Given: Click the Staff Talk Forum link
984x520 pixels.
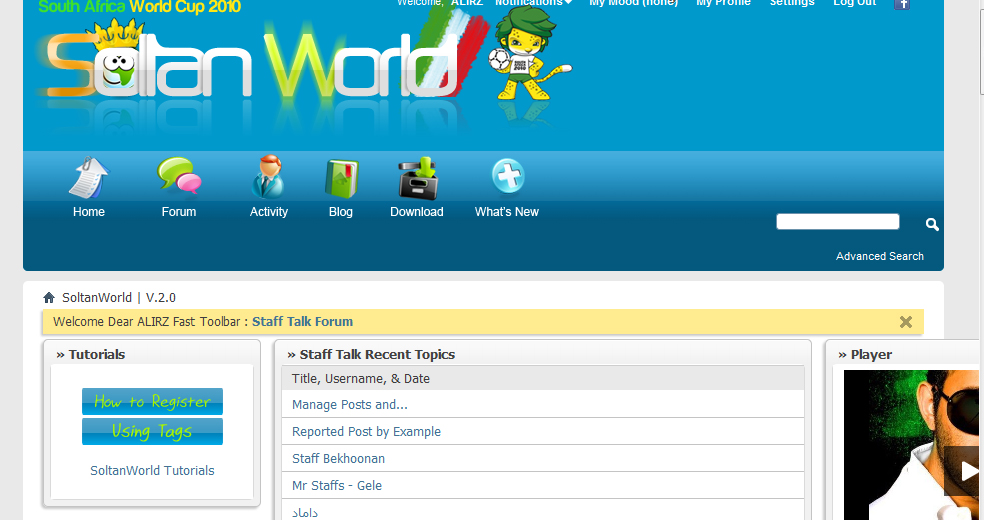Looking at the screenshot, I should pyautogui.click(x=302, y=322).
